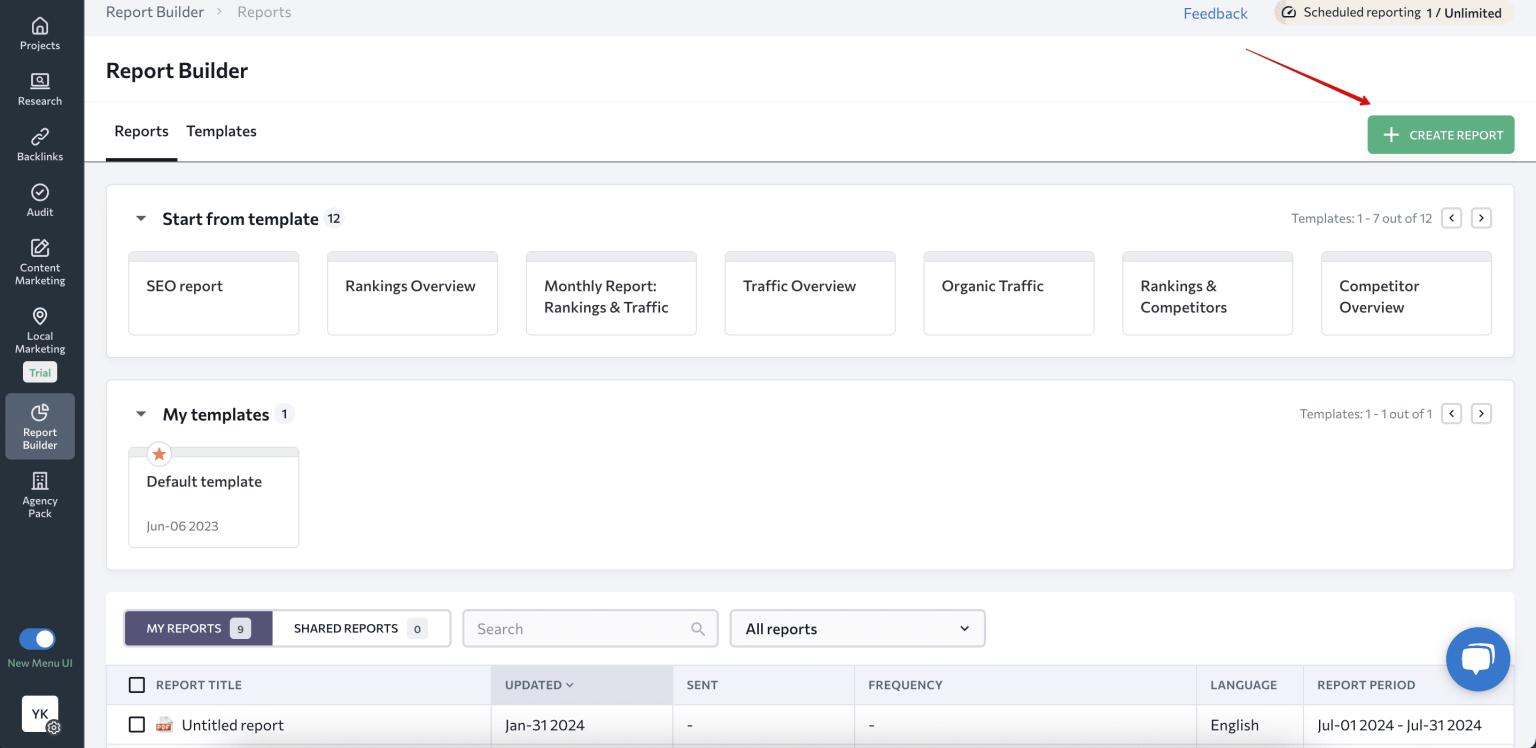
Task: Collapse the My templates section
Action: (140, 413)
